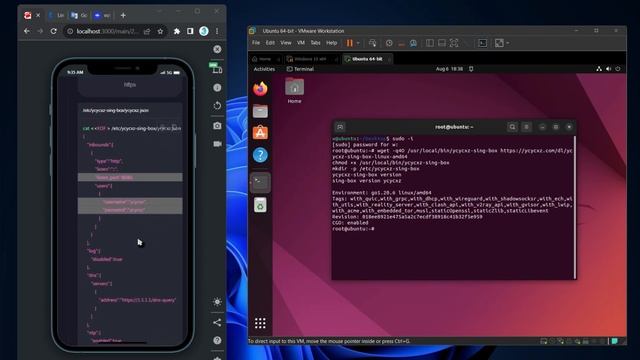The height and width of the screenshot is (360, 640).
Task: Click Send Ctrl+Alt+Del icon in VMware toolbar
Action: [372, 43]
